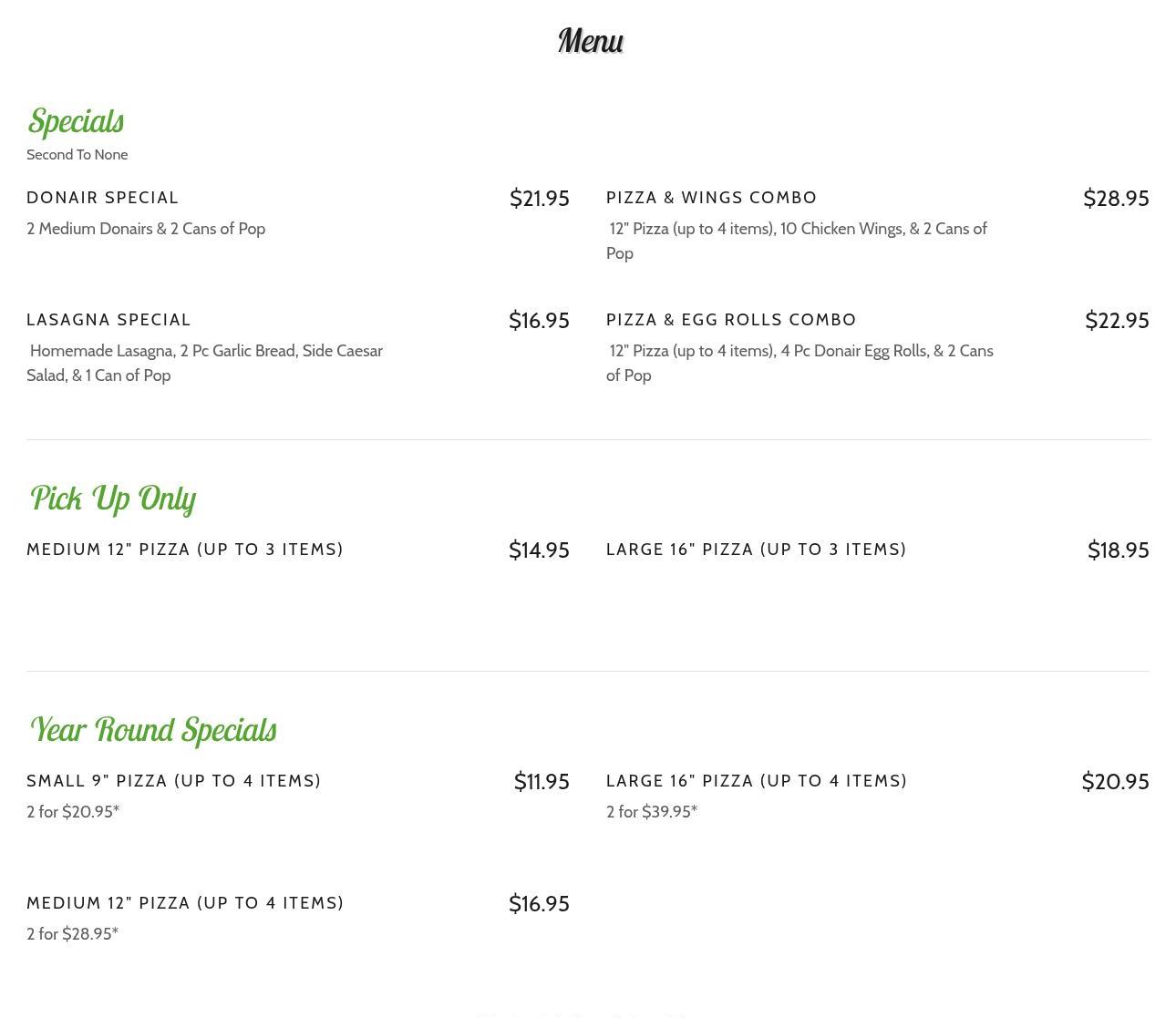The width and height of the screenshot is (1176, 1018).
Task: Select Medium 12" Pizza up to 3 items
Action: pos(185,550)
